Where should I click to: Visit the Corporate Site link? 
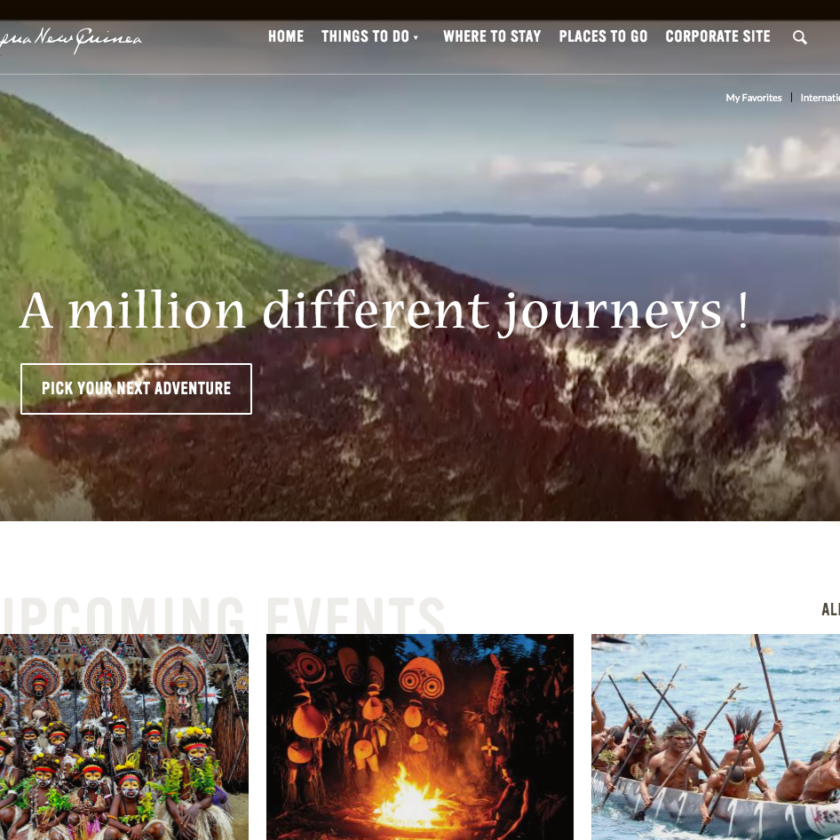point(718,36)
